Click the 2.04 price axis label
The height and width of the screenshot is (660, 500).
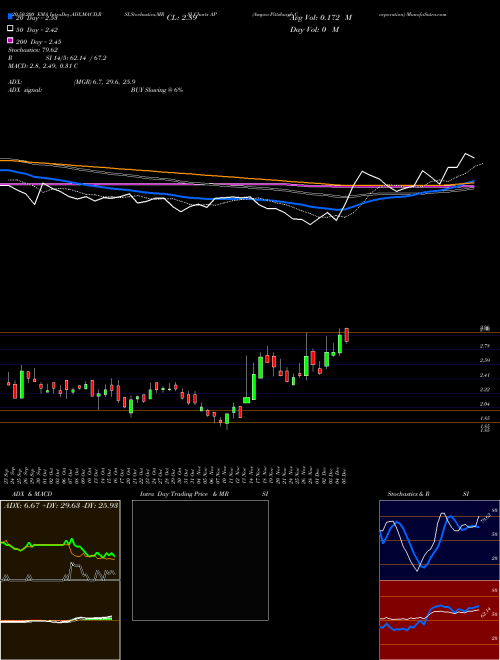coord(484,404)
